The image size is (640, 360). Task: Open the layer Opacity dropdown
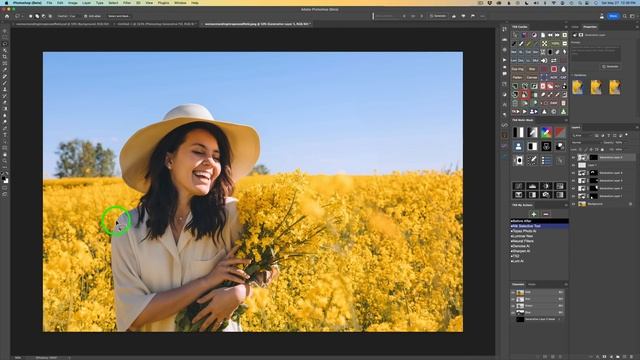(x=619, y=142)
